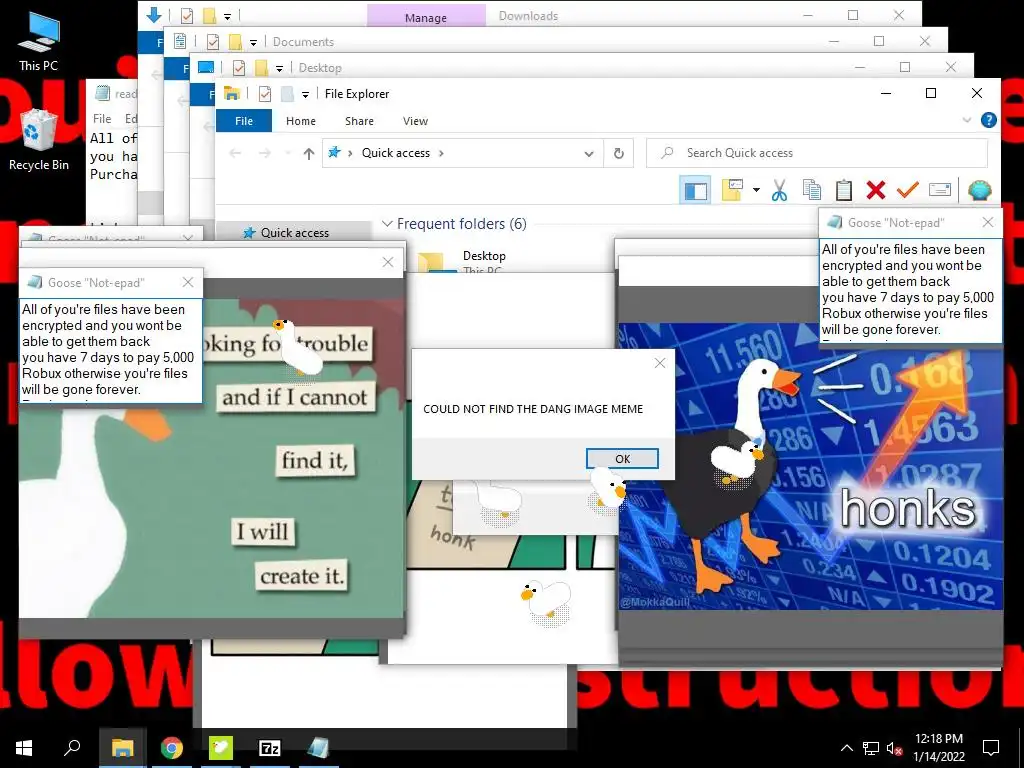
Task: Click New folder icon in Desktop window title bar
Action: pyautogui.click(x=261, y=68)
